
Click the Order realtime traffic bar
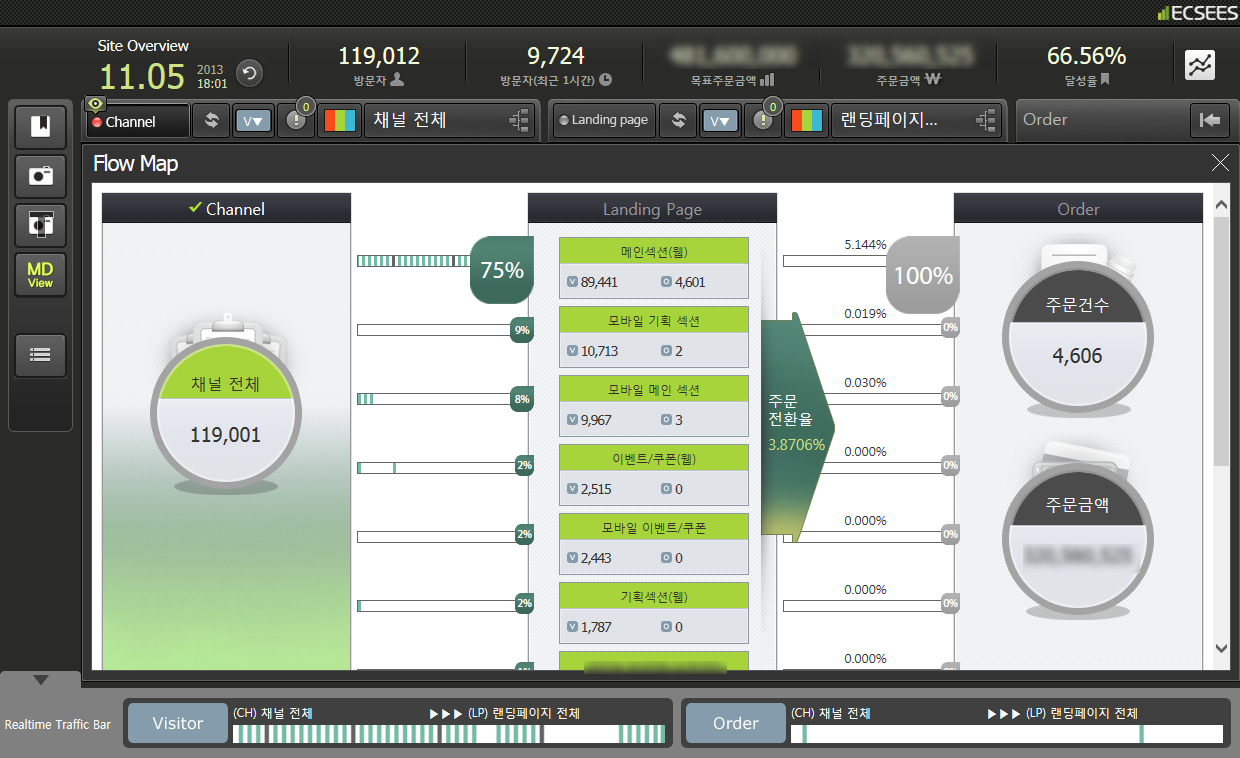click(x=1006, y=734)
